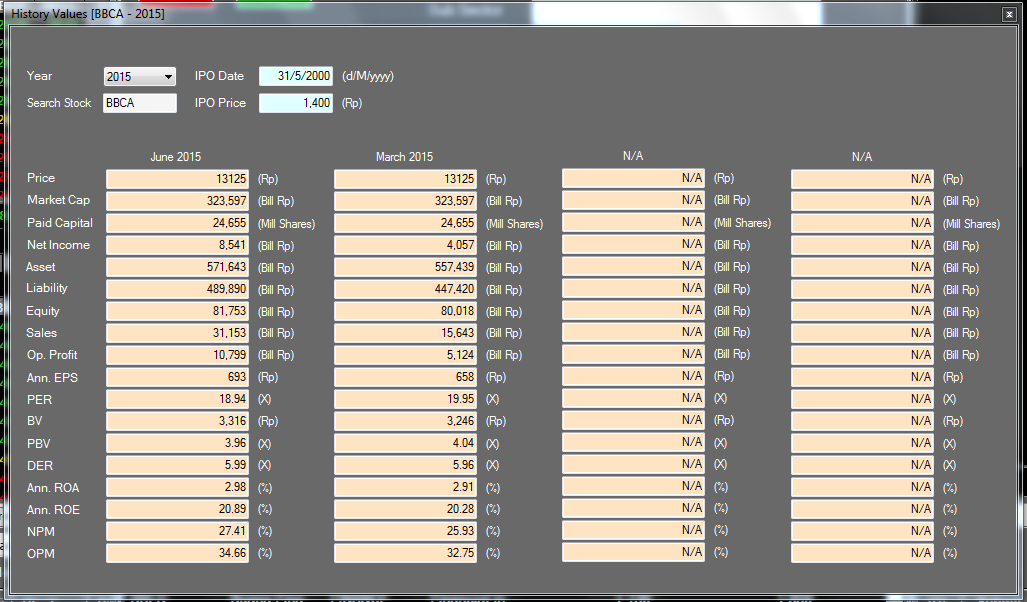The height and width of the screenshot is (602, 1027).
Task: Click the (d/M/yyyy) date format hint
Action: [368, 77]
